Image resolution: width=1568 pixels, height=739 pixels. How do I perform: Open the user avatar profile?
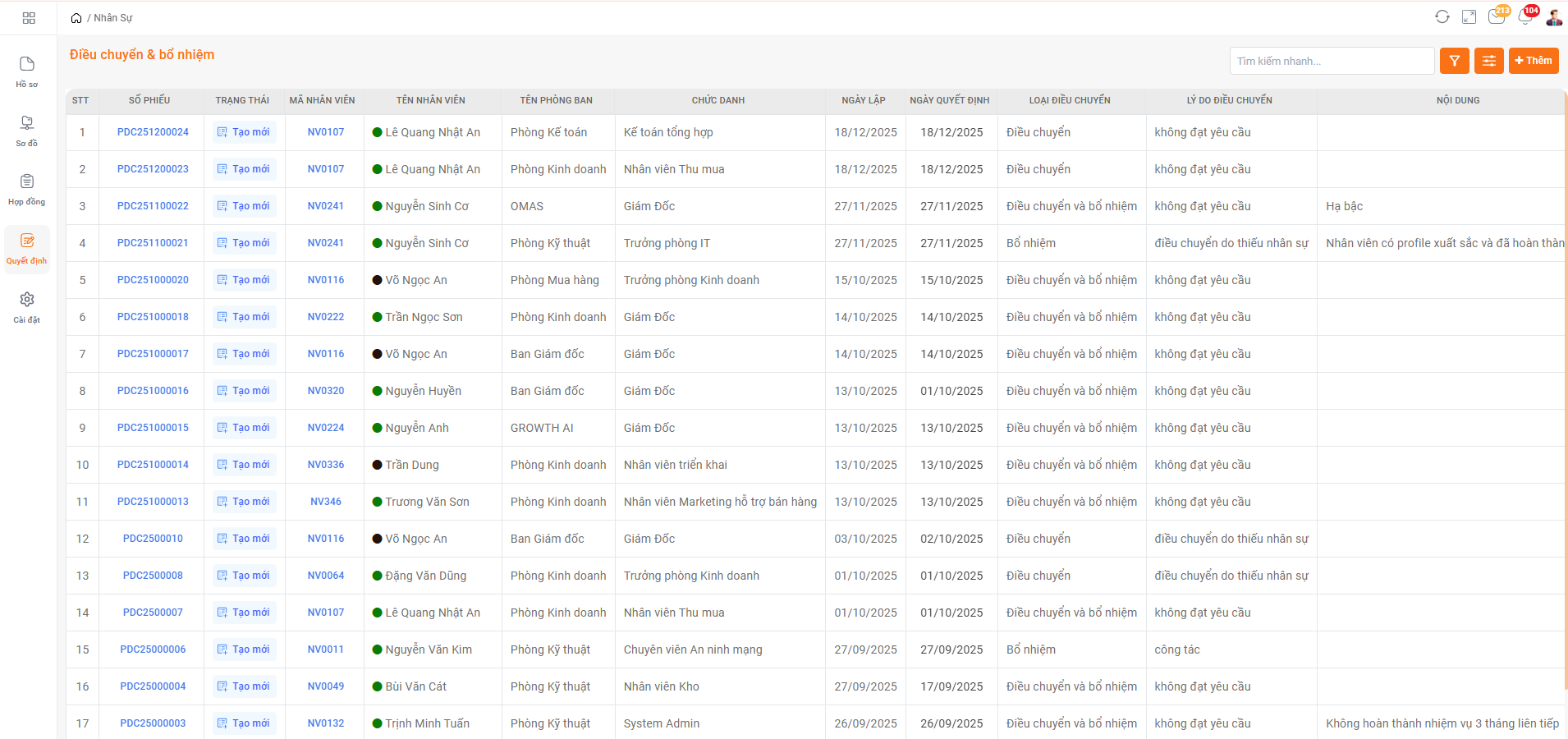1553,17
